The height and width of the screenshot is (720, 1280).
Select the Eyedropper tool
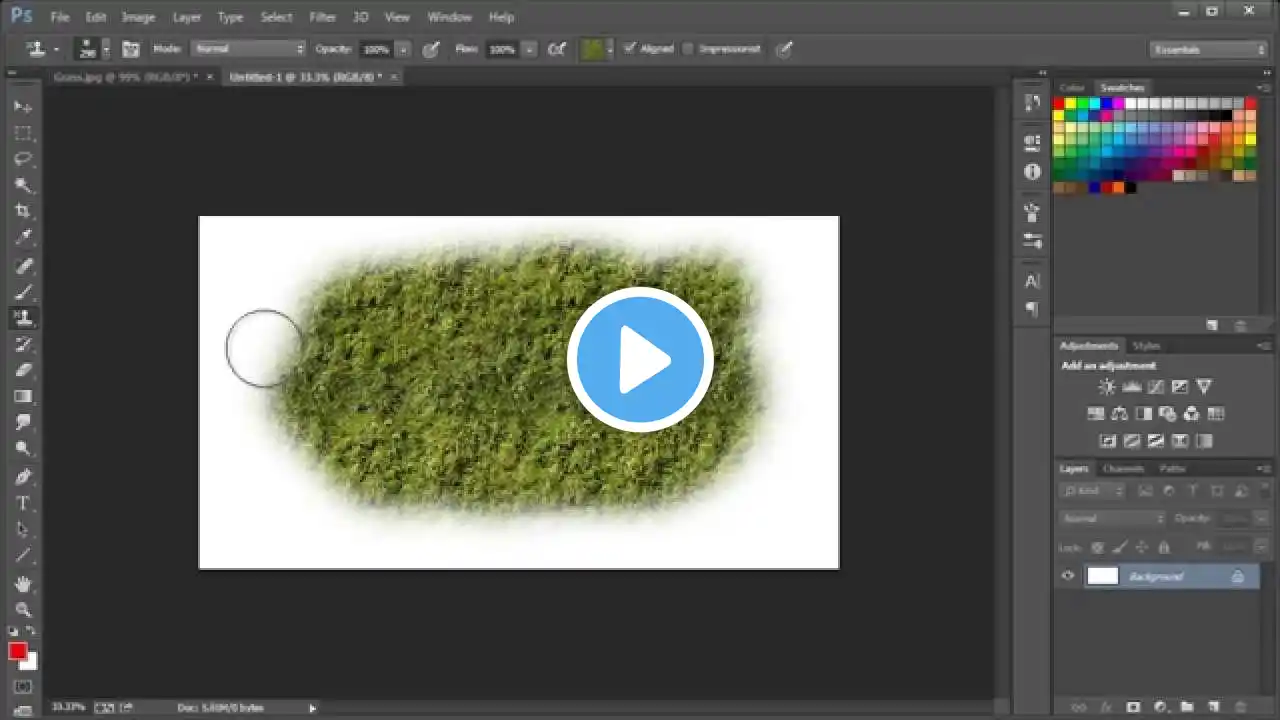23,238
